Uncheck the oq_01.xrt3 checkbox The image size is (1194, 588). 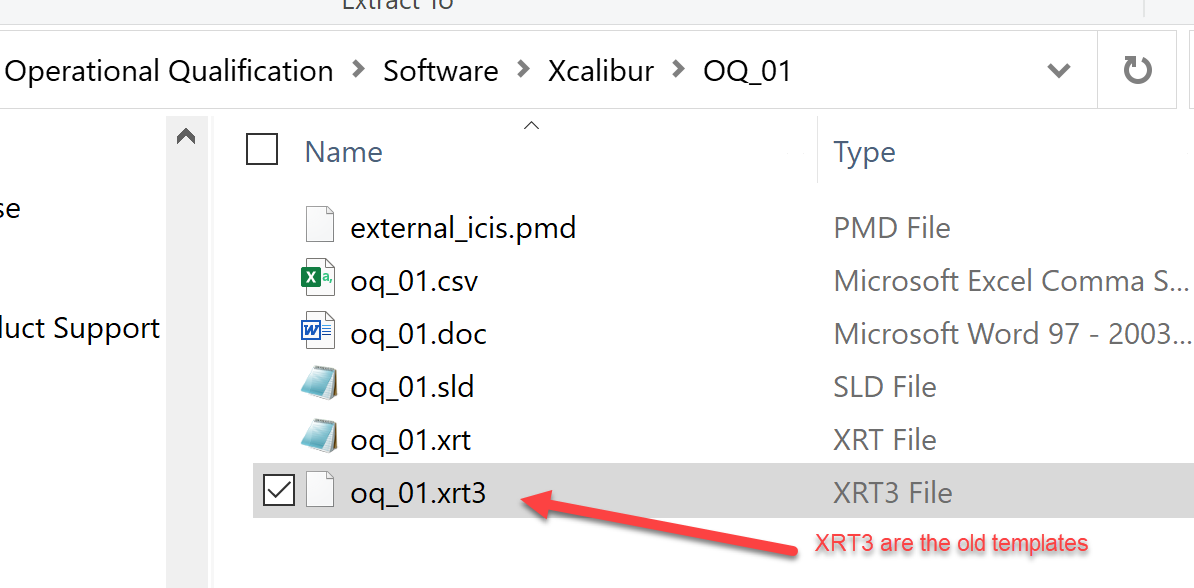coord(278,492)
